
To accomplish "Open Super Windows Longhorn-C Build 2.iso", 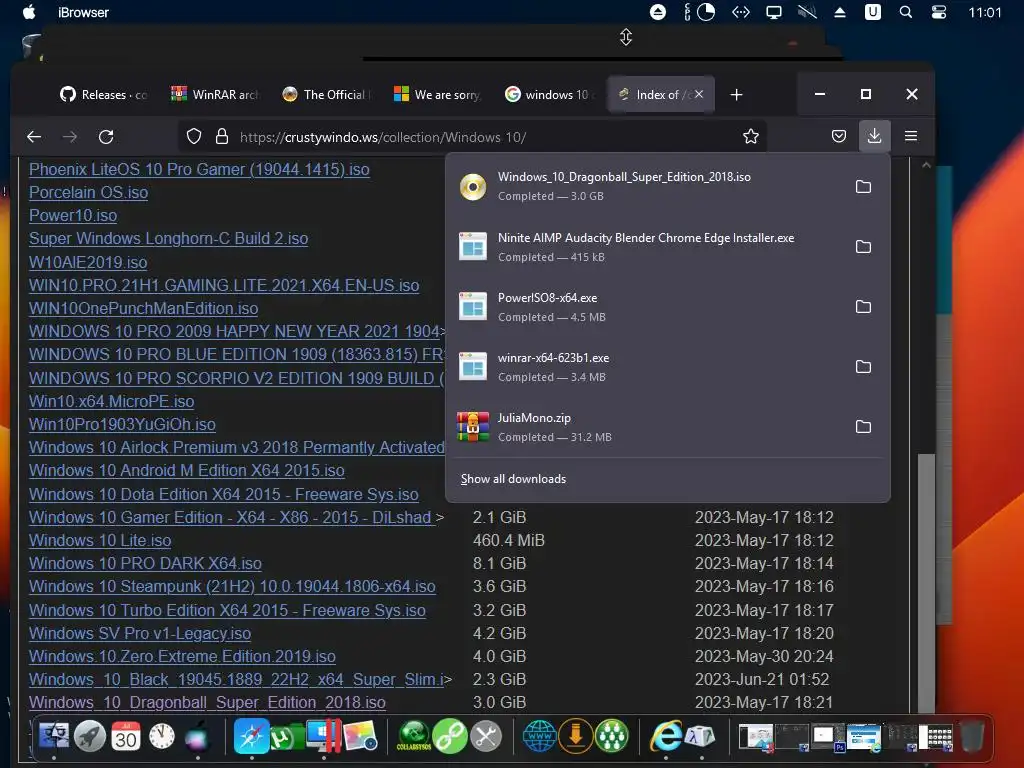I will tap(168, 238).
